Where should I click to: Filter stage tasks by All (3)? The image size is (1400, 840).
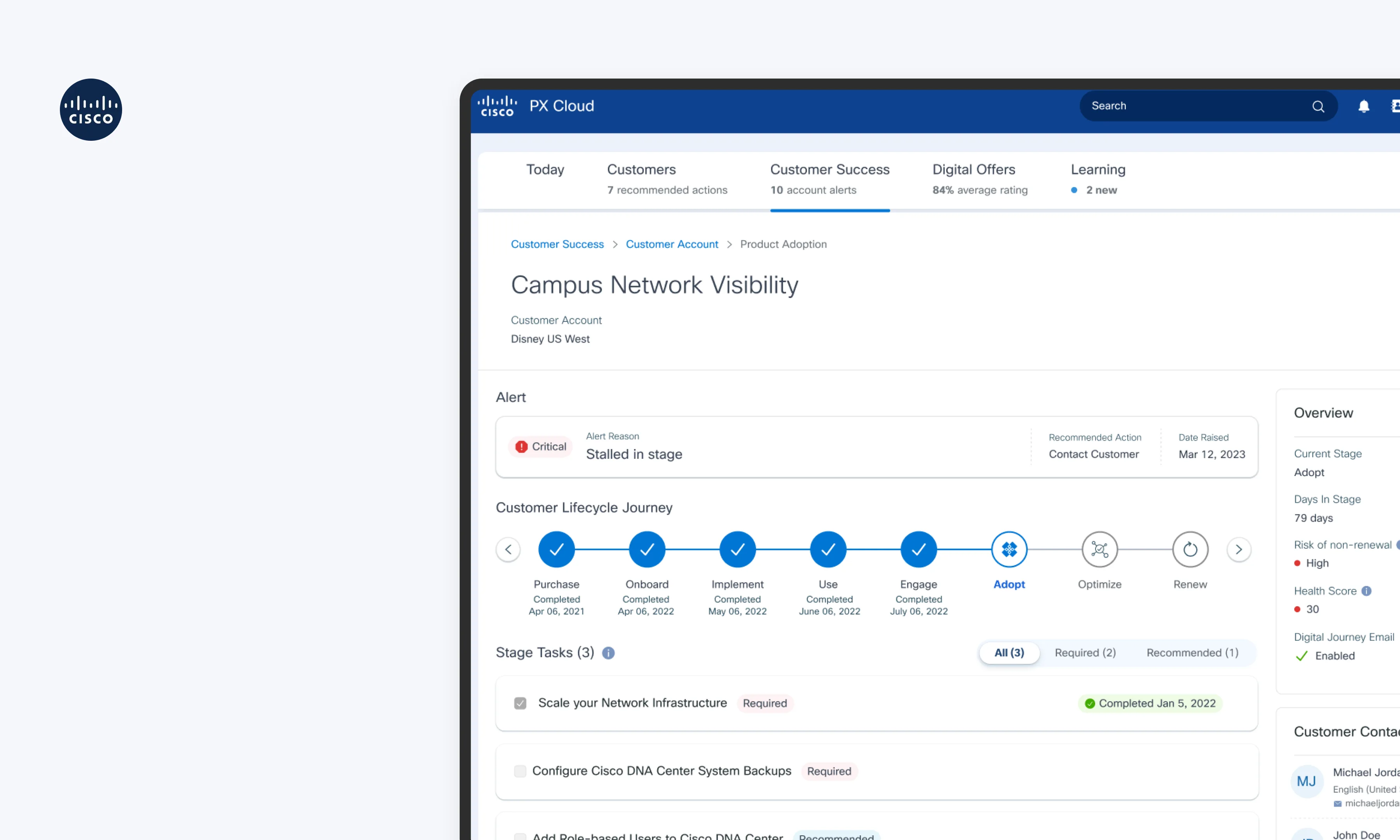click(x=1009, y=653)
